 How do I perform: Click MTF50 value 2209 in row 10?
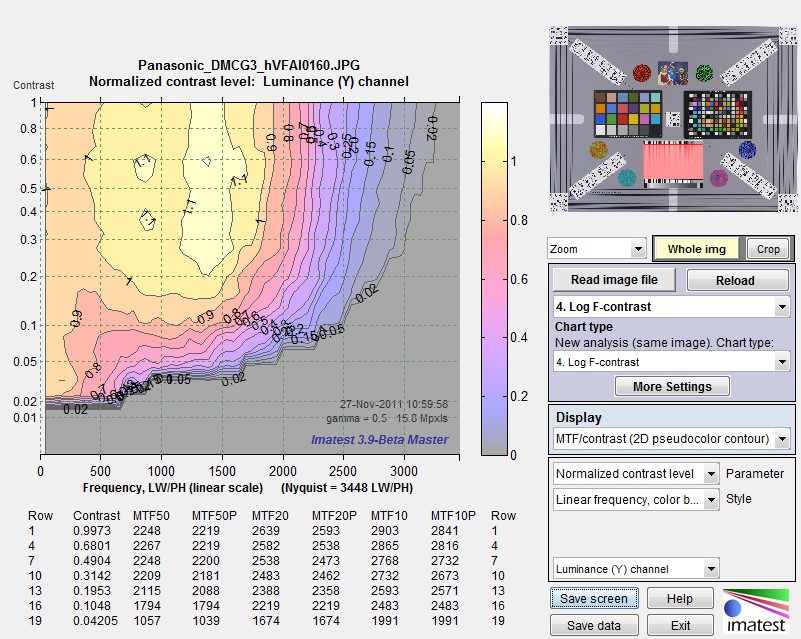pyautogui.click(x=147, y=576)
